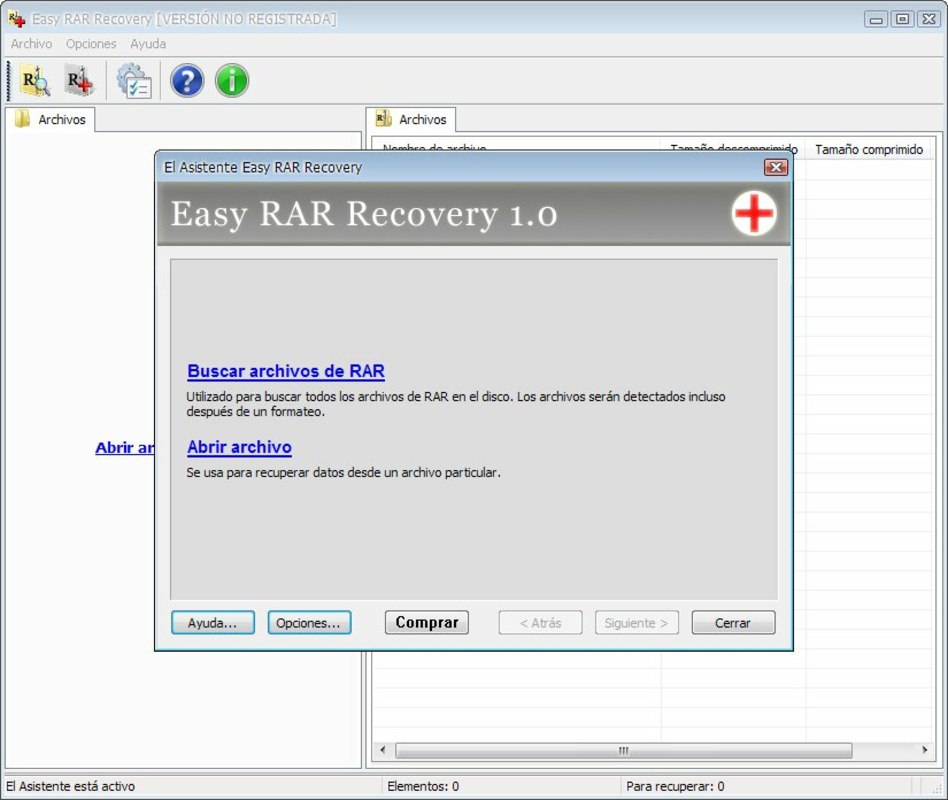
Task: Click the folder icon on left Archivos tab
Action: 24,119
